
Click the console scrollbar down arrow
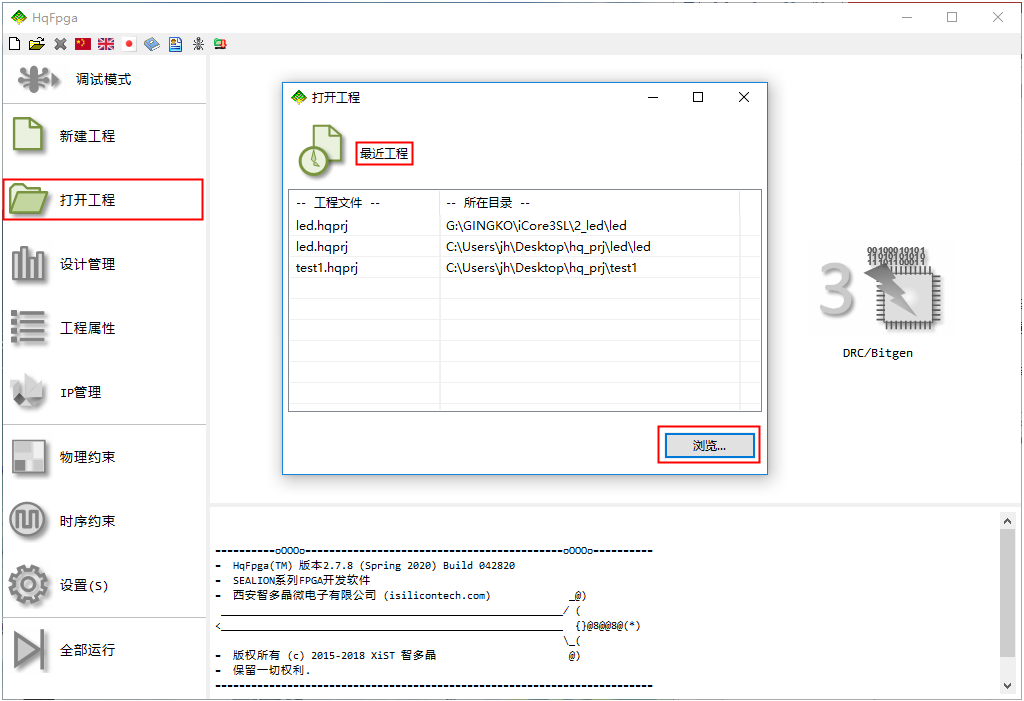(x=1008, y=685)
